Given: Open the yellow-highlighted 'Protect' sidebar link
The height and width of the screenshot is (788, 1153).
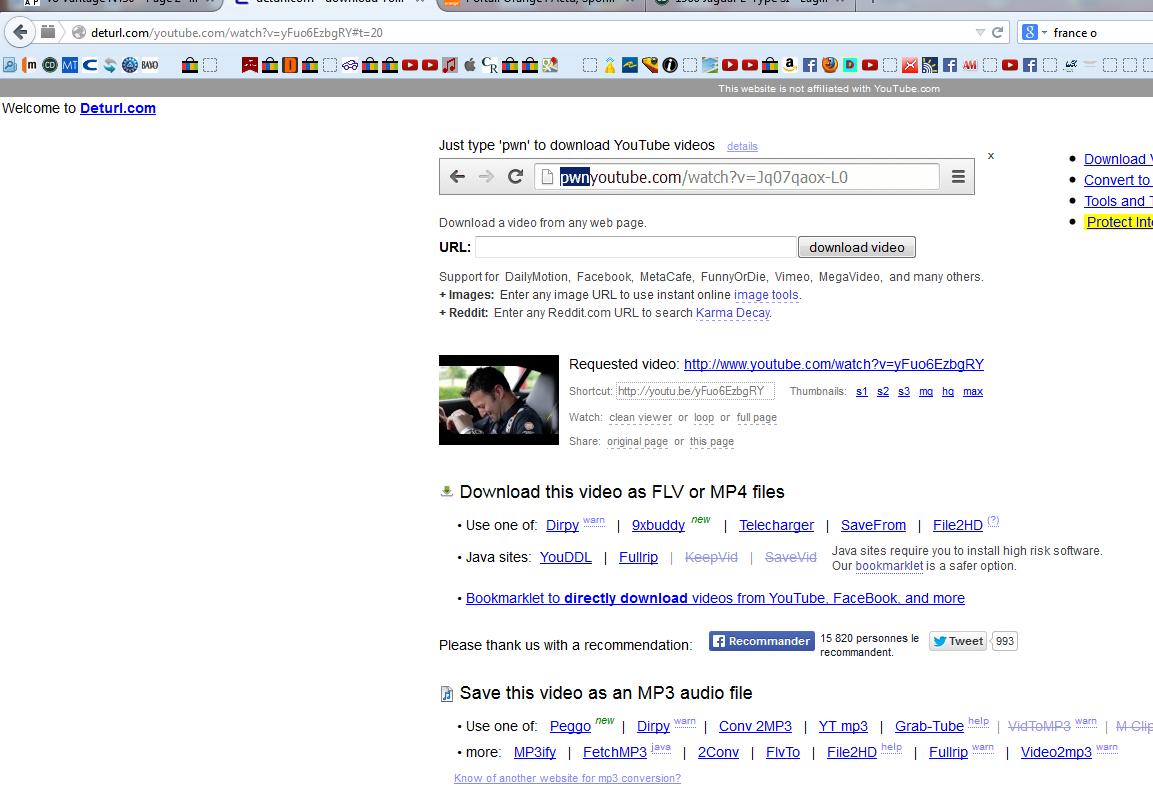Looking at the screenshot, I should click(1119, 222).
